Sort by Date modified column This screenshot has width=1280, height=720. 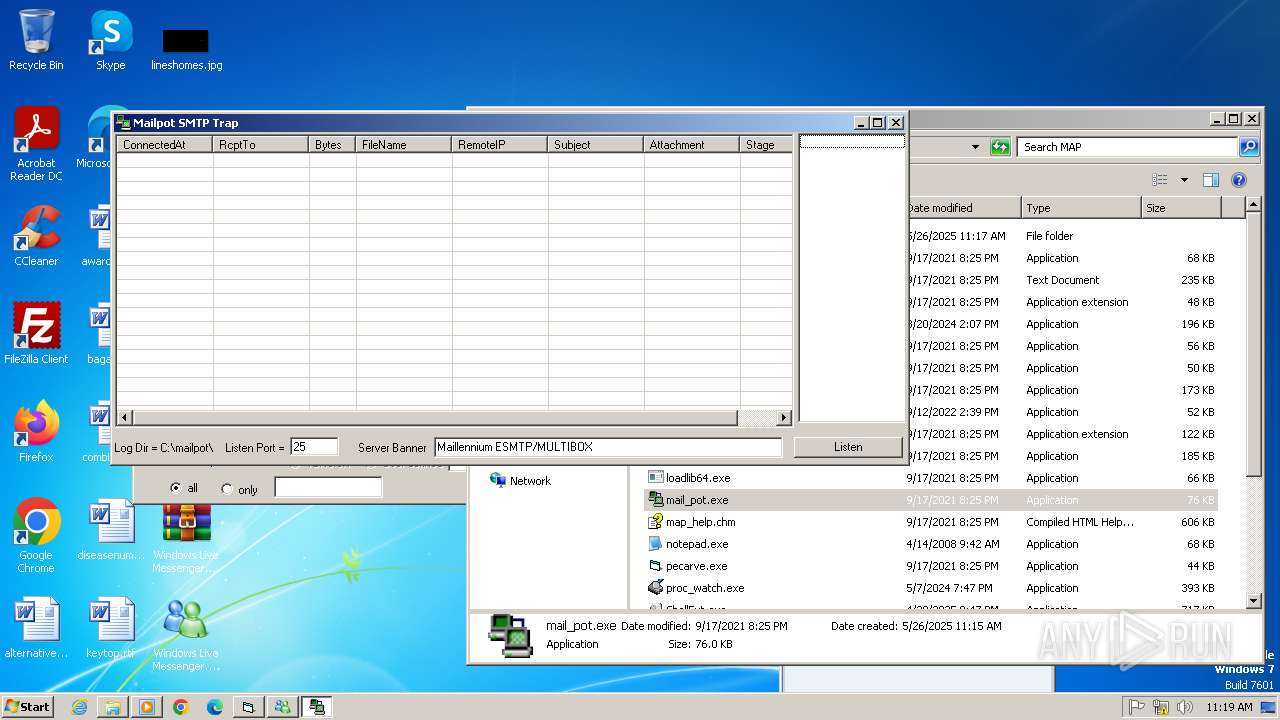(x=962, y=208)
